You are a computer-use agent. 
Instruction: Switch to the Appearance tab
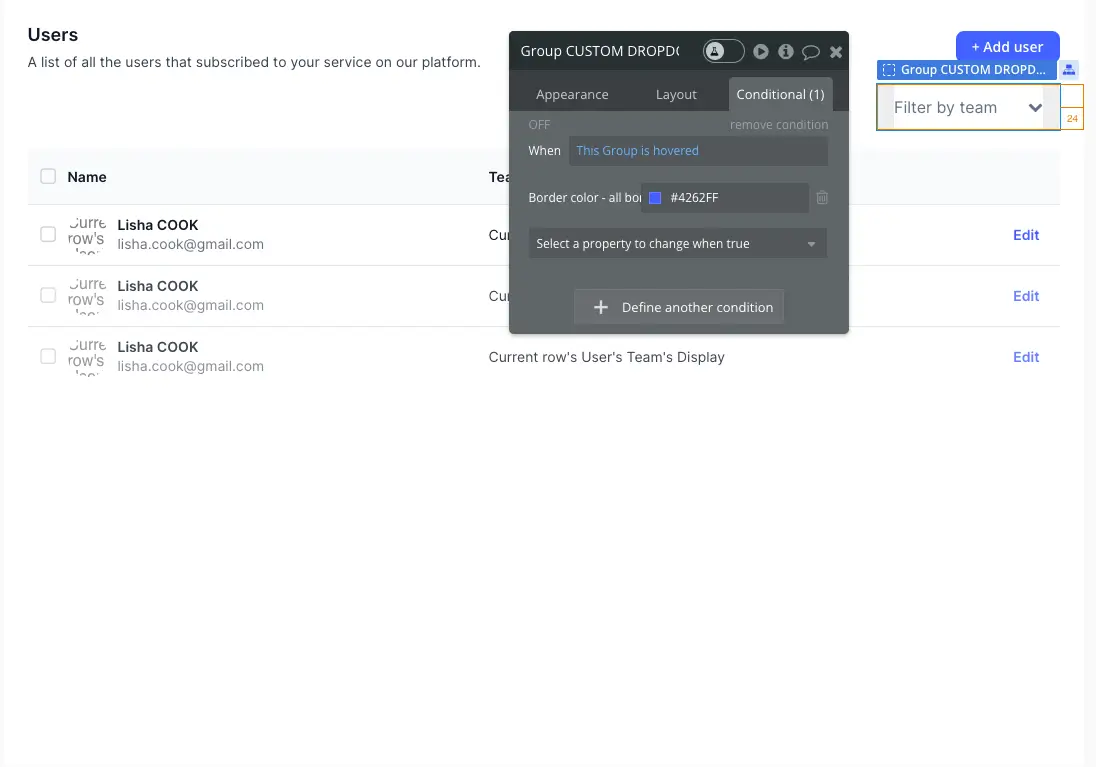(x=572, y=94)
